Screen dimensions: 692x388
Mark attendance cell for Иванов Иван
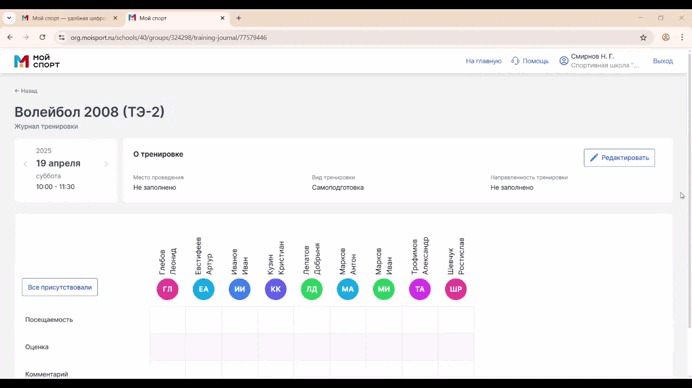point(240,320)
